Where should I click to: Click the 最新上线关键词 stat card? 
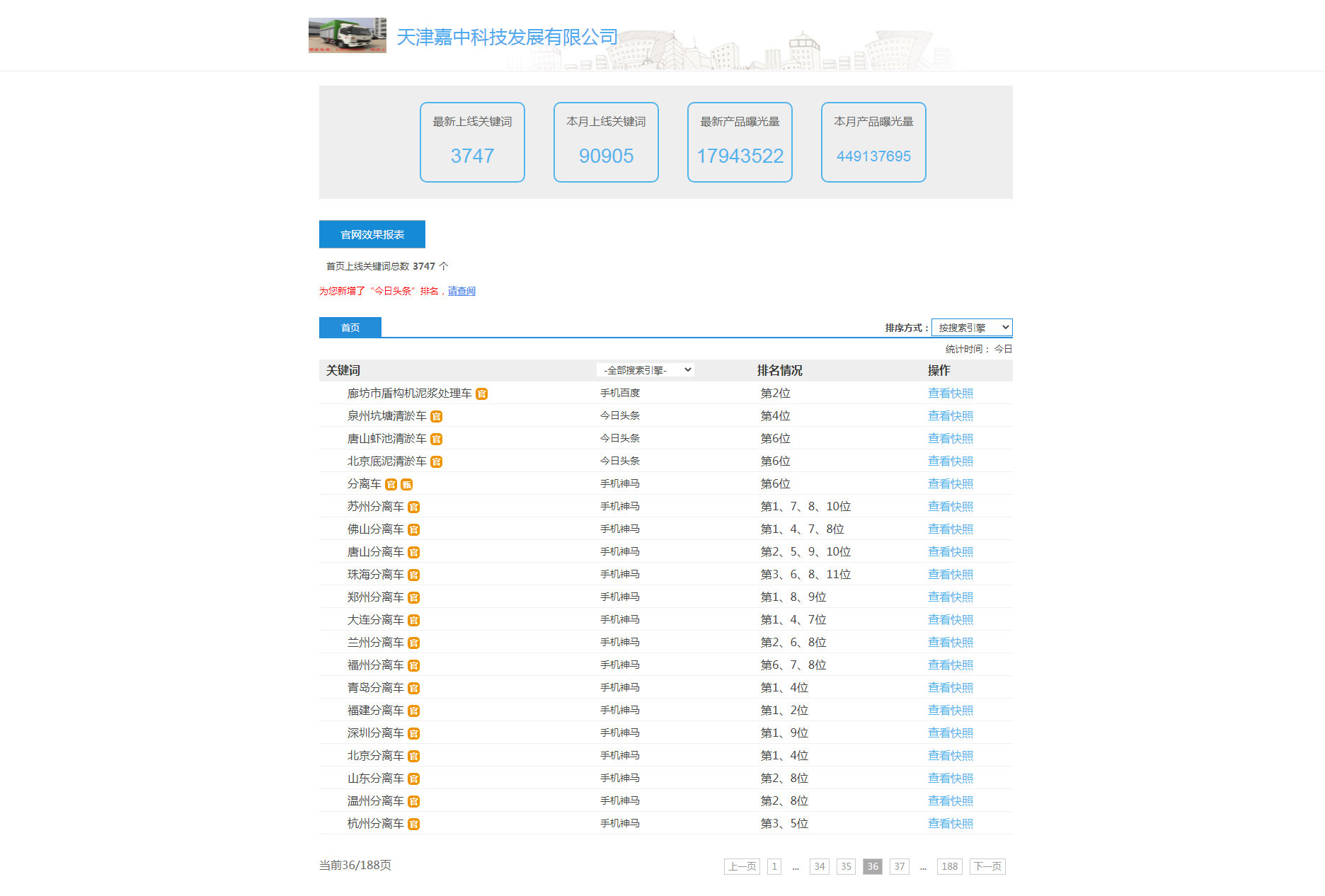tap(472, 142)
